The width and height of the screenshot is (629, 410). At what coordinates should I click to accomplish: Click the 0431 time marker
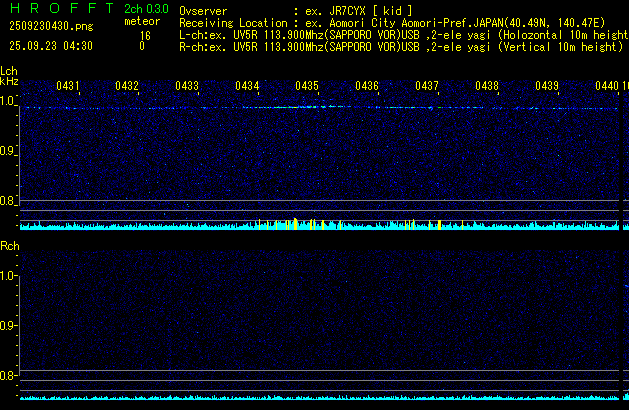68,87
